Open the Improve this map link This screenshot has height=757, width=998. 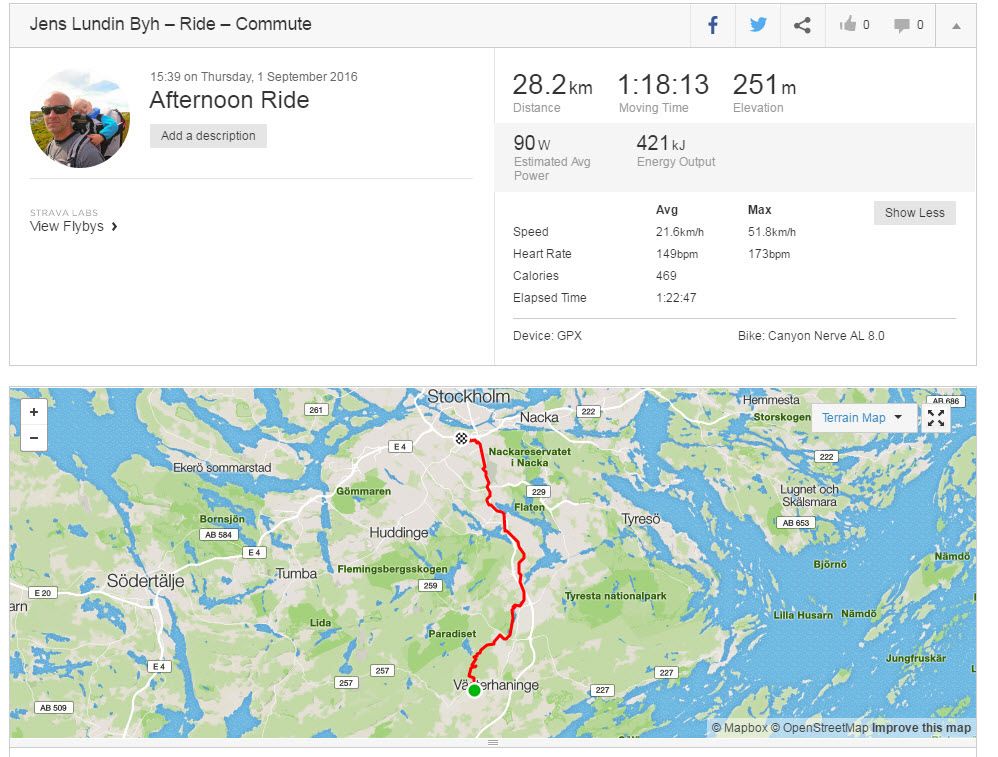click(x=922, y=727)
